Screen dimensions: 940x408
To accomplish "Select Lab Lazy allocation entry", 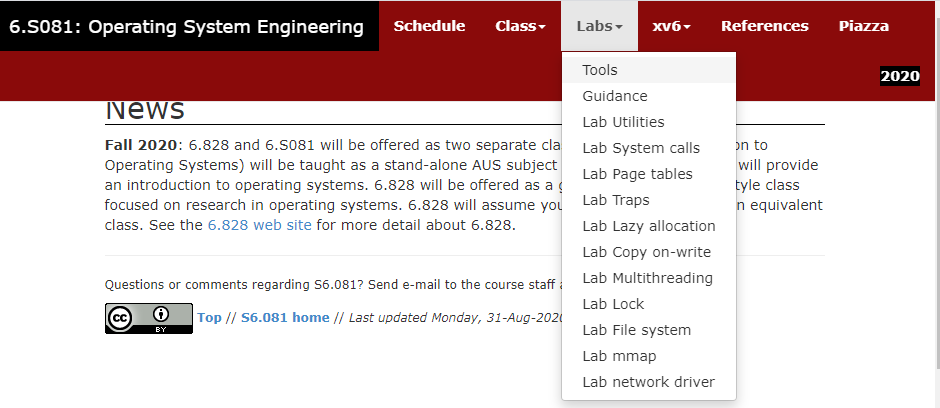I will click(x=649, y=226).
